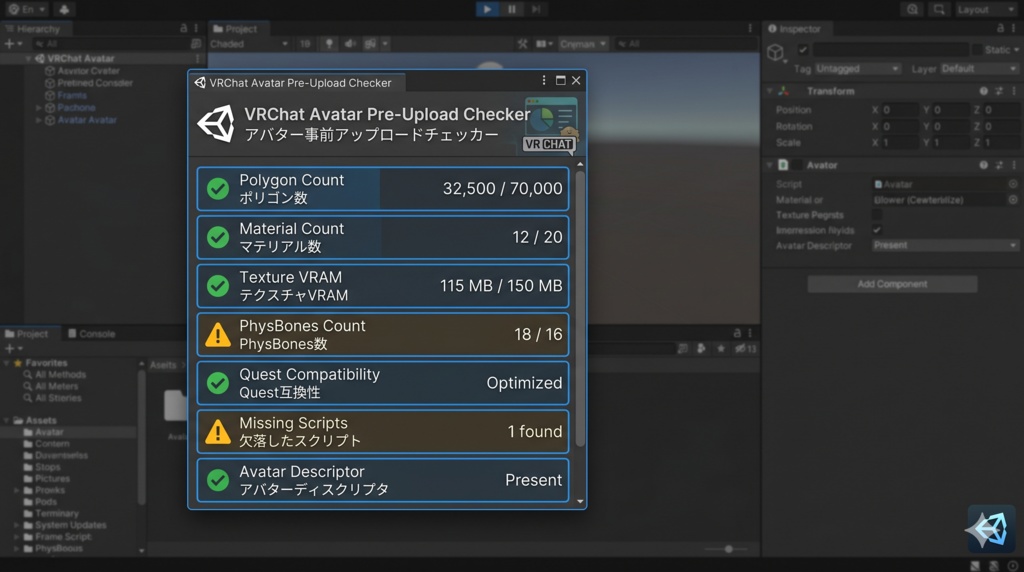1024x572 pixels.
Task: Switch to the VRChat Avatar Pre-Upload Checker tab
Action: [298, 83]
